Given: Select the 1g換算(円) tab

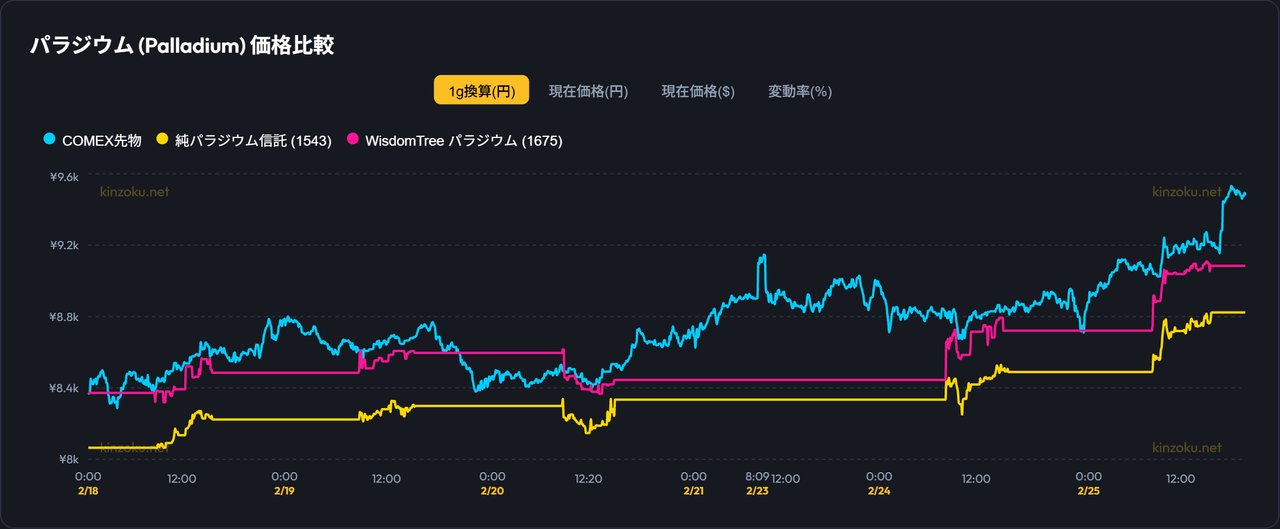Looking at the screenshot, I should 481,91.
